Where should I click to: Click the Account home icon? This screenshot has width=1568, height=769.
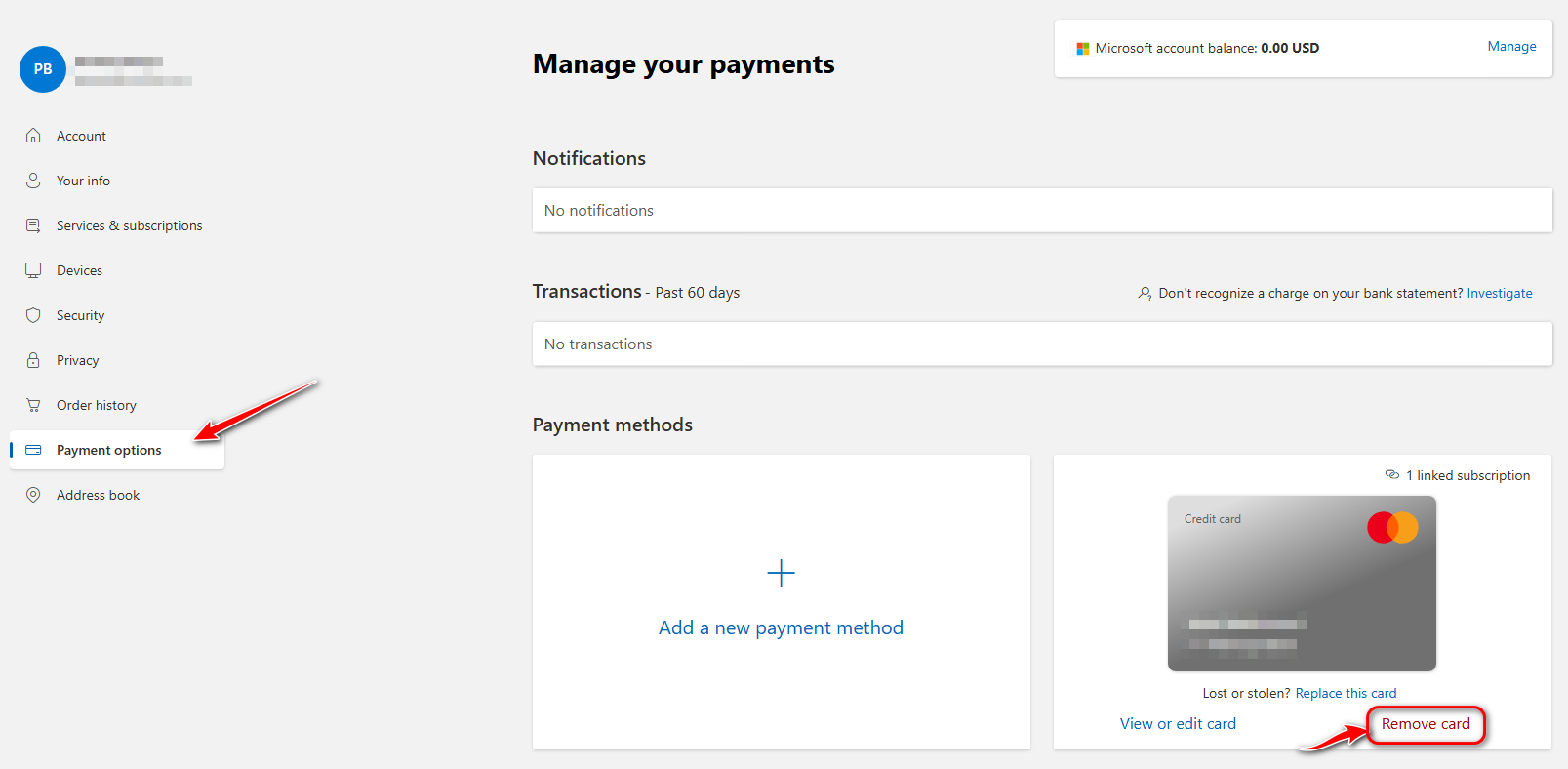tap(33, 136)
